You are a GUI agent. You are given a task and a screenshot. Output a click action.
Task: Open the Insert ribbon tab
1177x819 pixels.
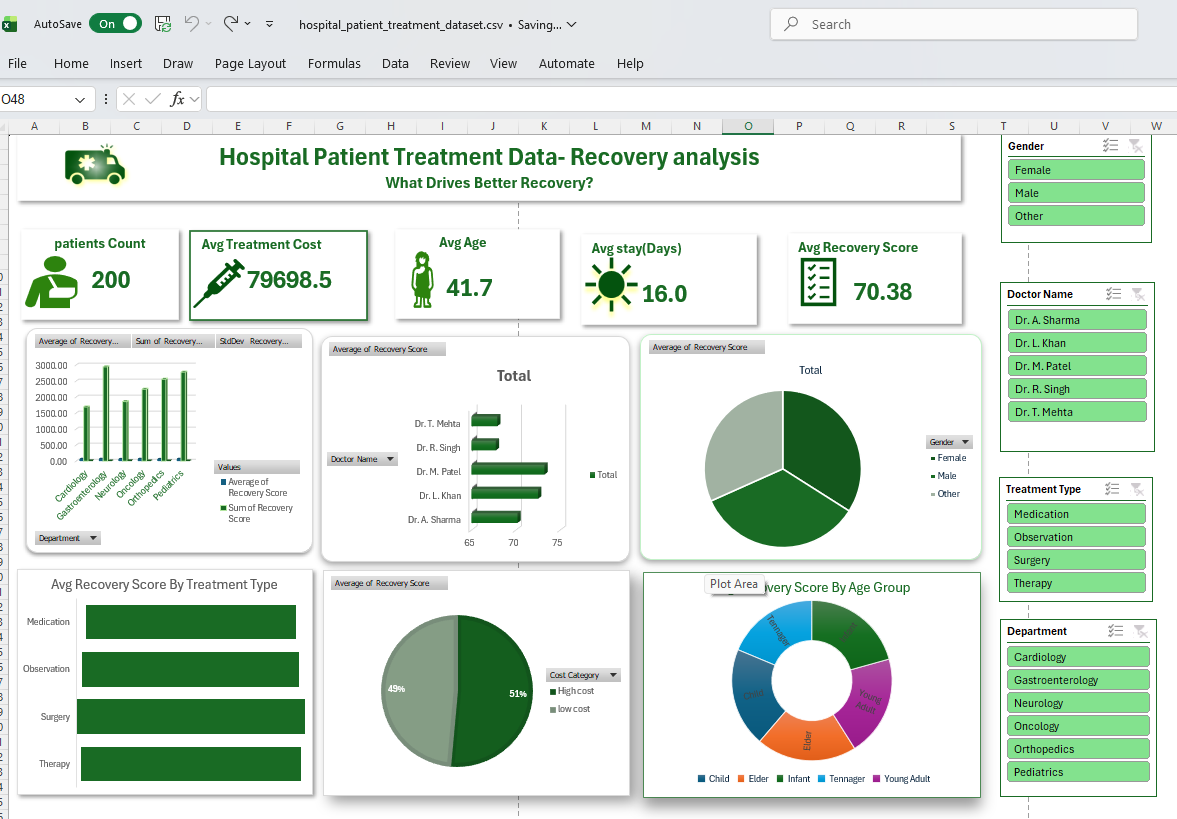point(126,63)
